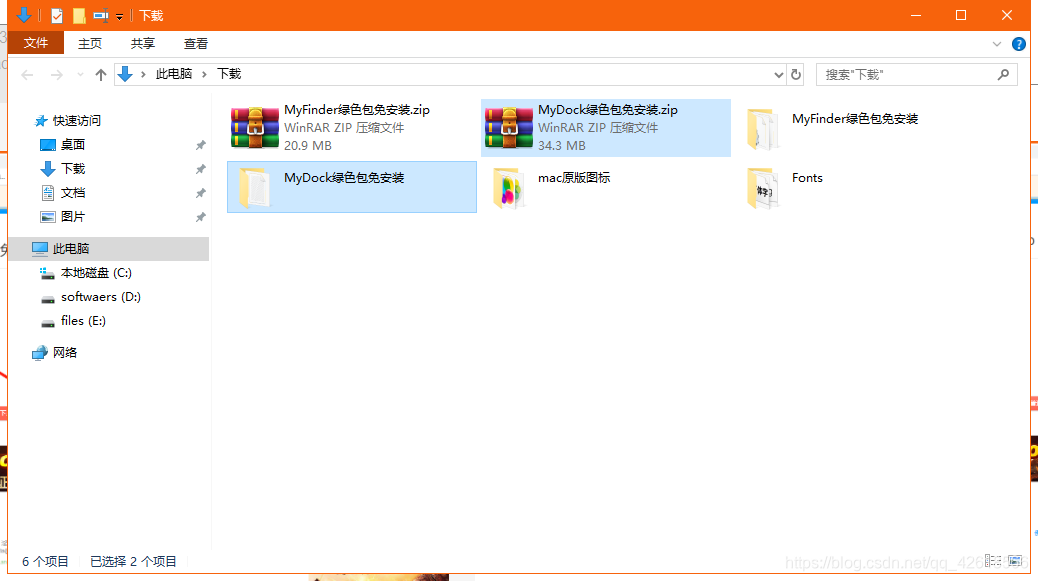Switch to large icons view in status bar
This screenshot has width=1038, height=581.
pos(1015,561)
